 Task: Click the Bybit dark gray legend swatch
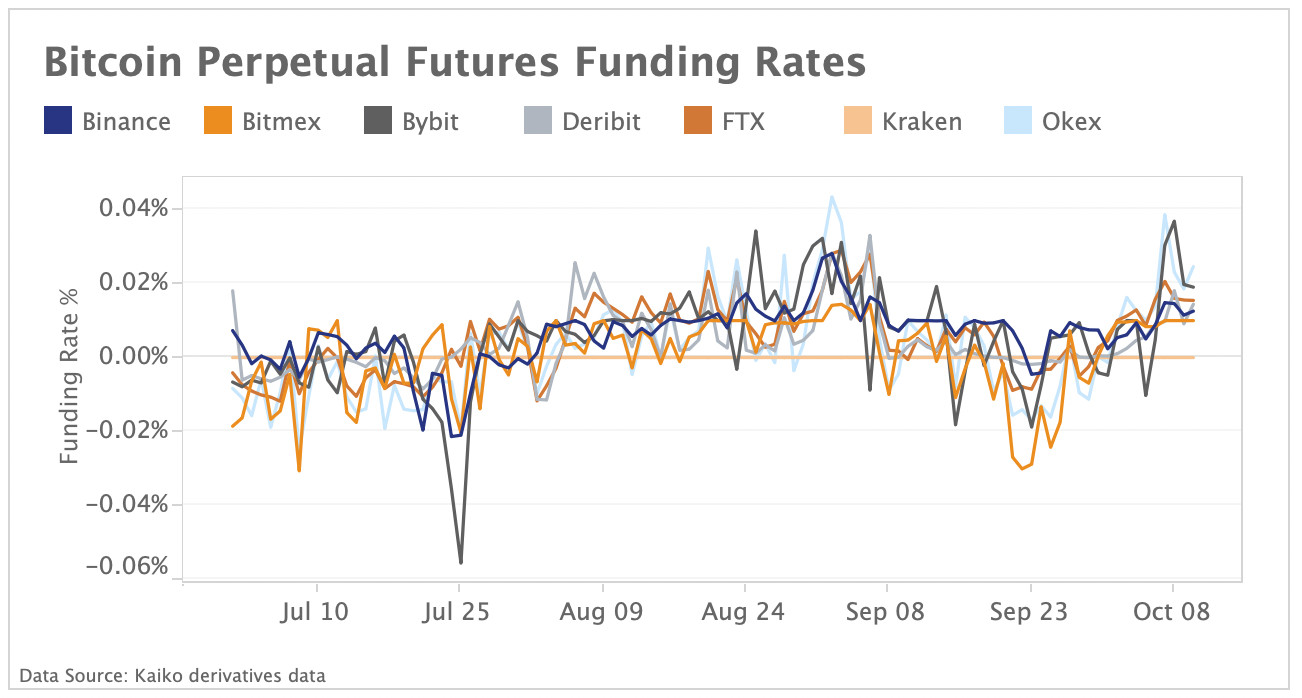[379, 121]
